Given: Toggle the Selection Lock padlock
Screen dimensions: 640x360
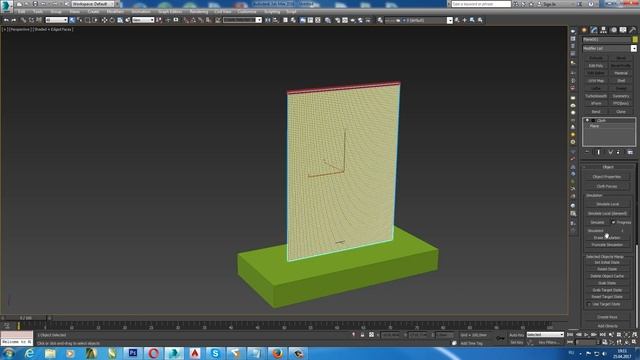Looking at the screenshot, I should tap(362, 335).
